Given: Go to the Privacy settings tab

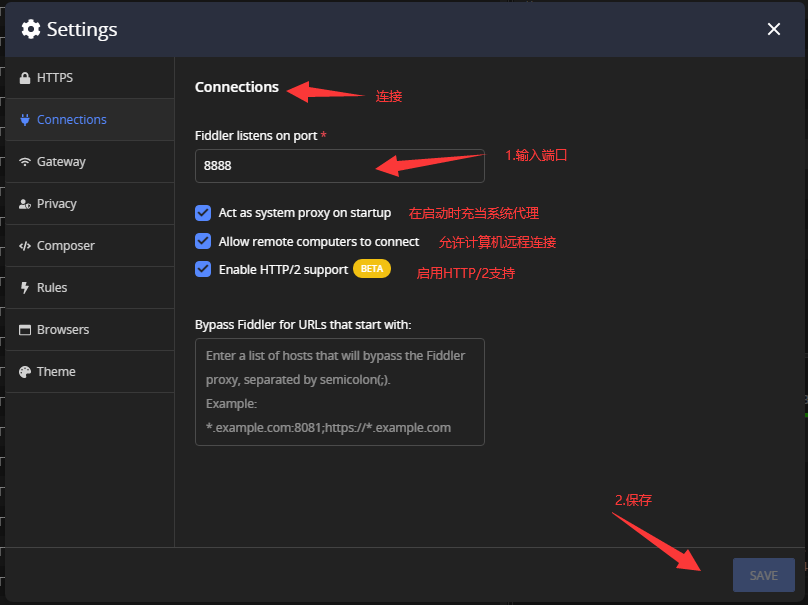Looking at the screenshot, I should [90, 204].
